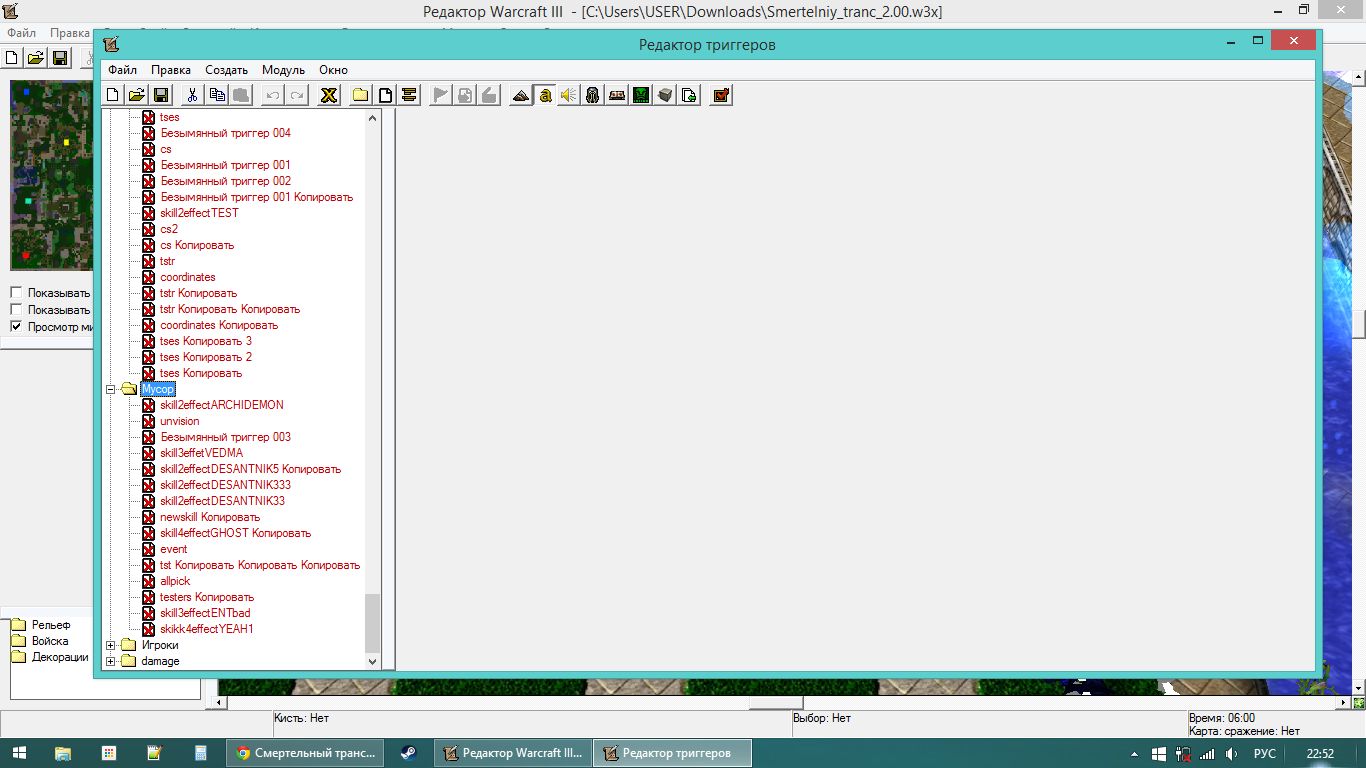New map icon in main Warcraft III editor
The width and height of the screenshot is (1366, 768).
[x=12, y=58]
